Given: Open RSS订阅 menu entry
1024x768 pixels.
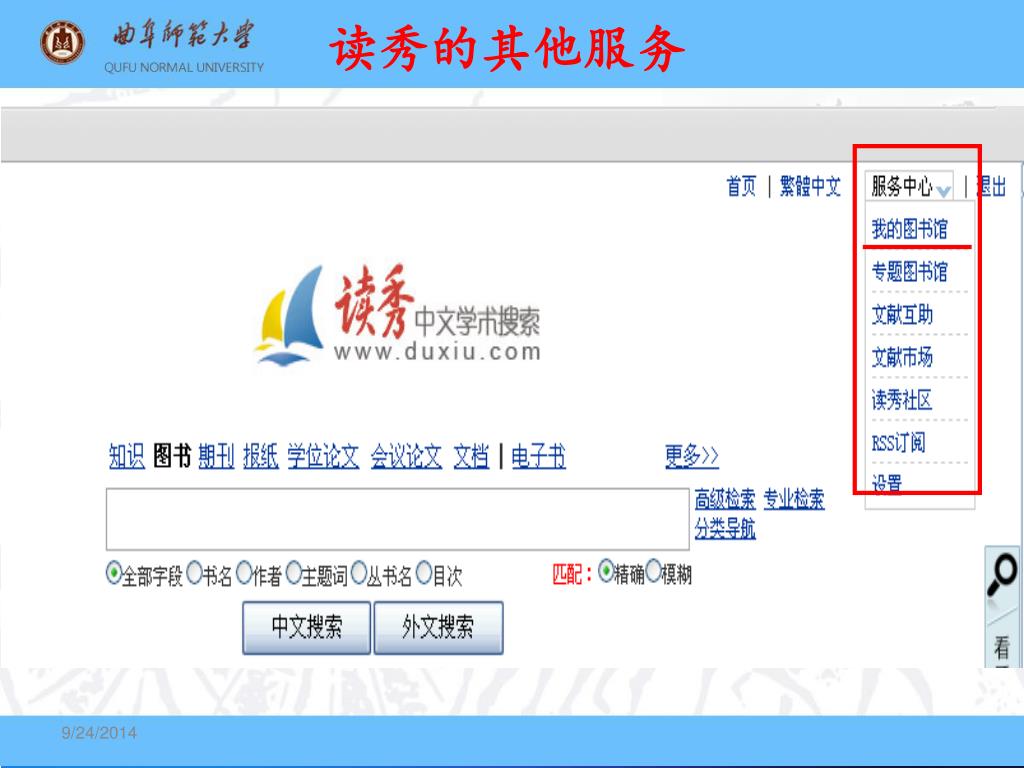Looking at the screenshot, I should (x=898, y=443).
